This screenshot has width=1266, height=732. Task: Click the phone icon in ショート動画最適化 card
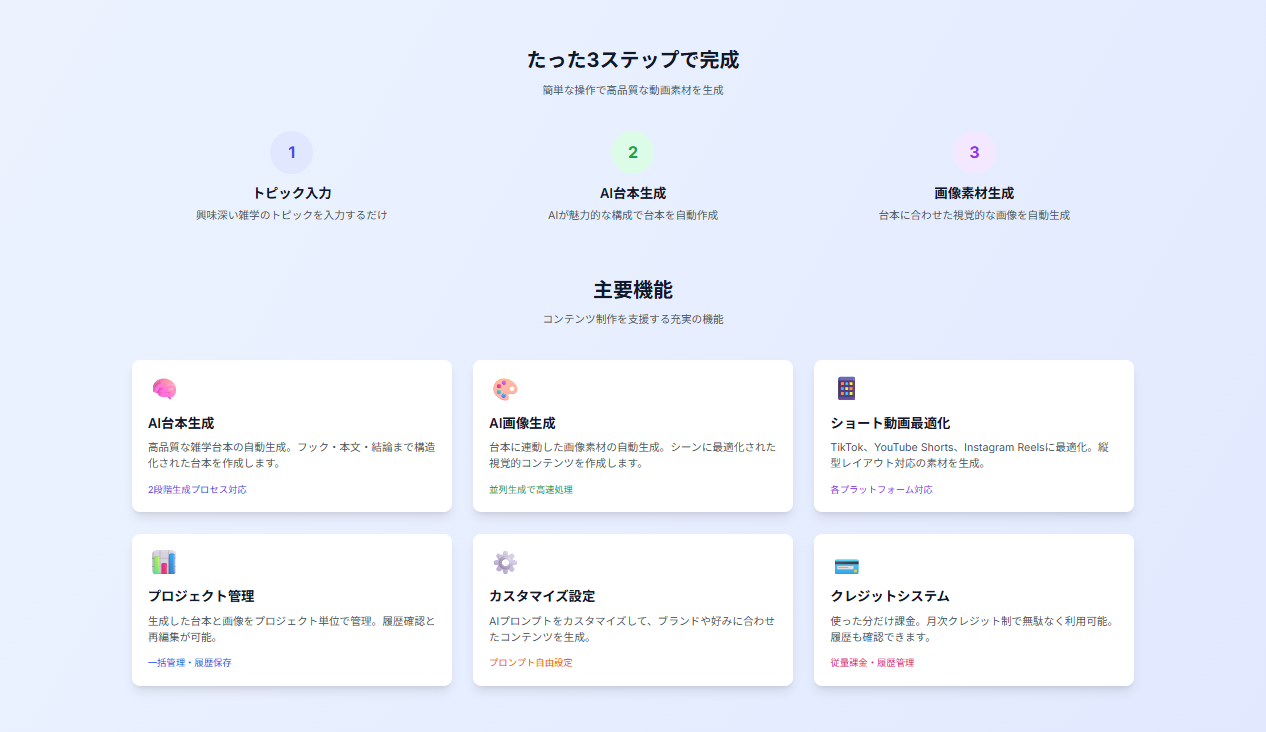(x=846, y=389)
